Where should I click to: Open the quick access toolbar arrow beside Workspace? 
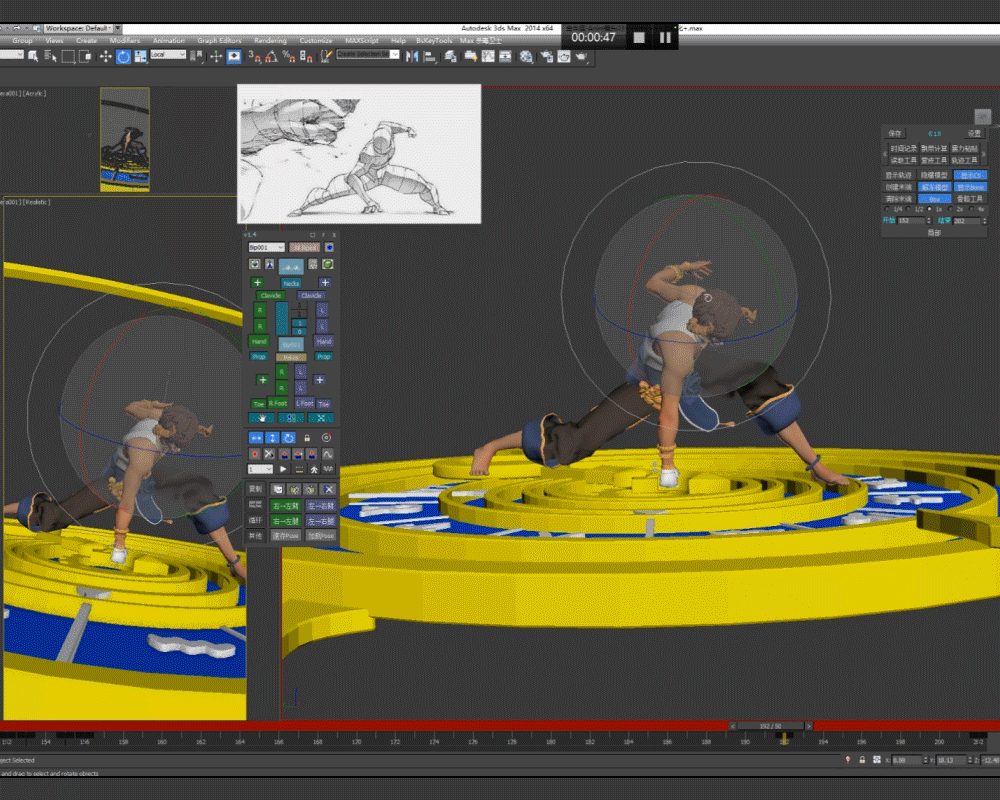(x=118, y=28)
